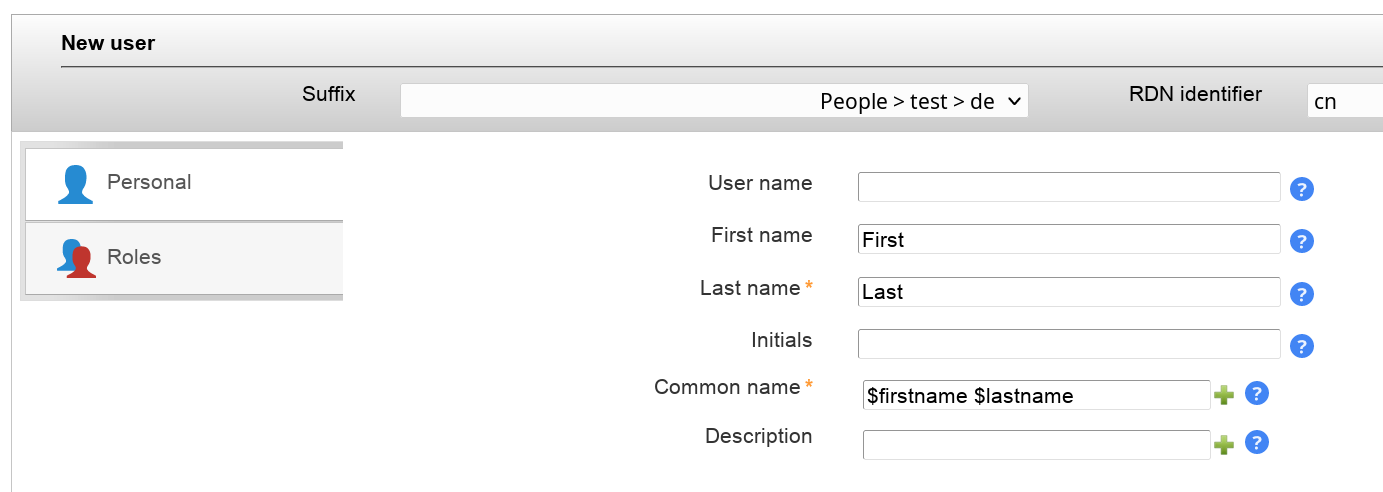Screen dimensions: 1383x492
Task: Show help for Initials field
Action: click(1301, 346)
